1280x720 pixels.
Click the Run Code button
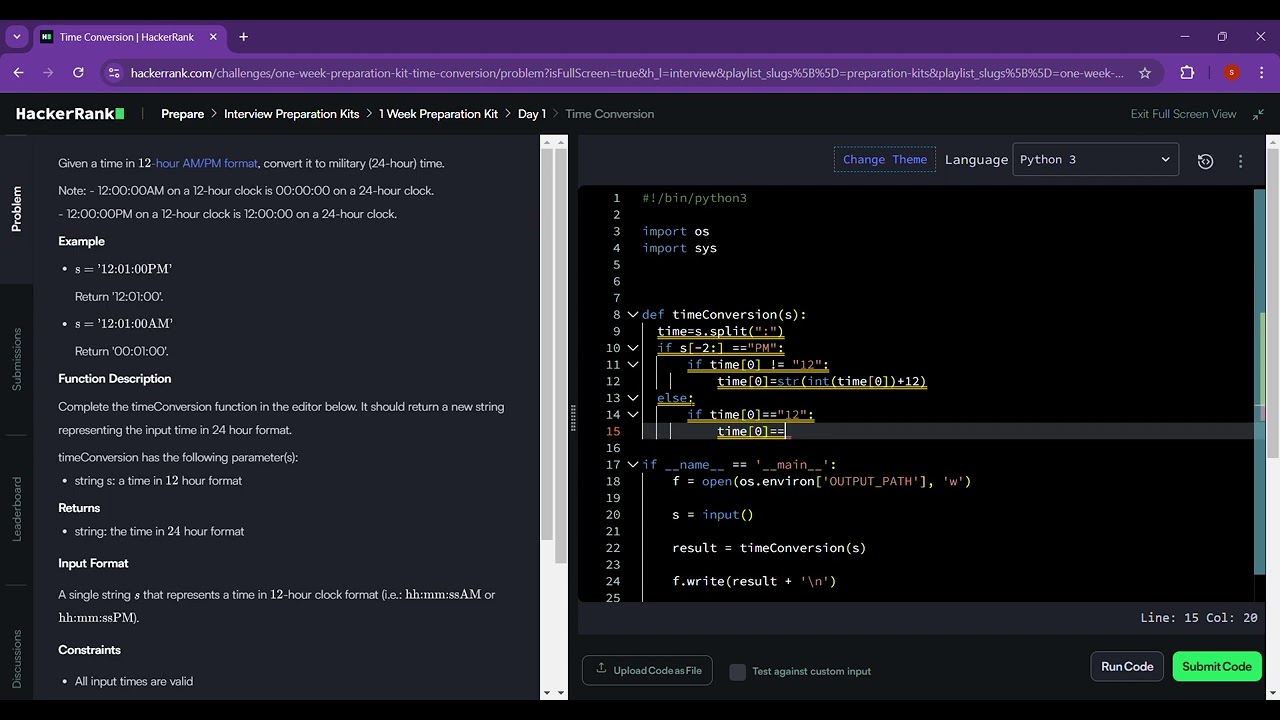pyautogui.click(x=1127, y=667)
